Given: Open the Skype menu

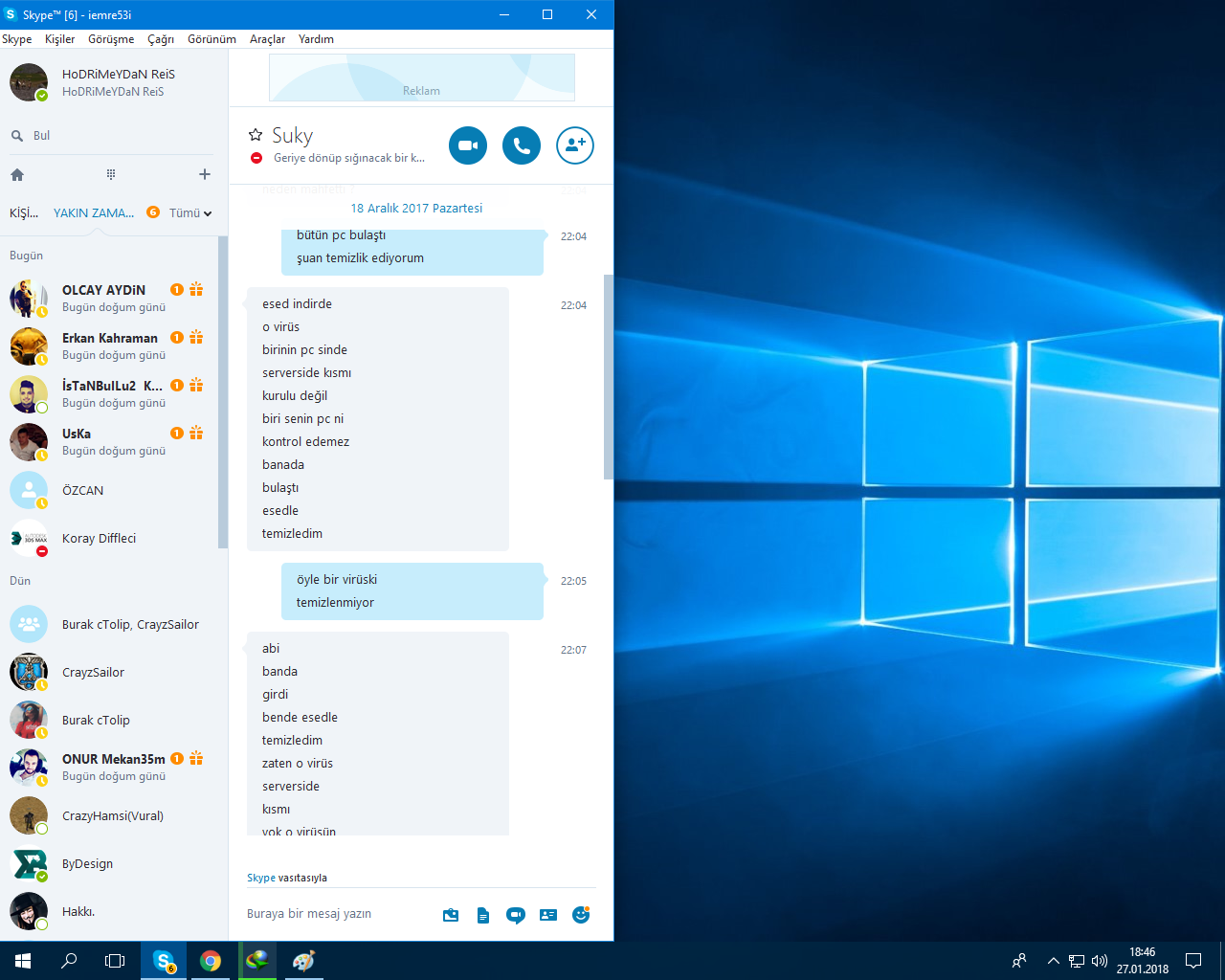Looking at the screenshot, I should (x=17, y=39).
